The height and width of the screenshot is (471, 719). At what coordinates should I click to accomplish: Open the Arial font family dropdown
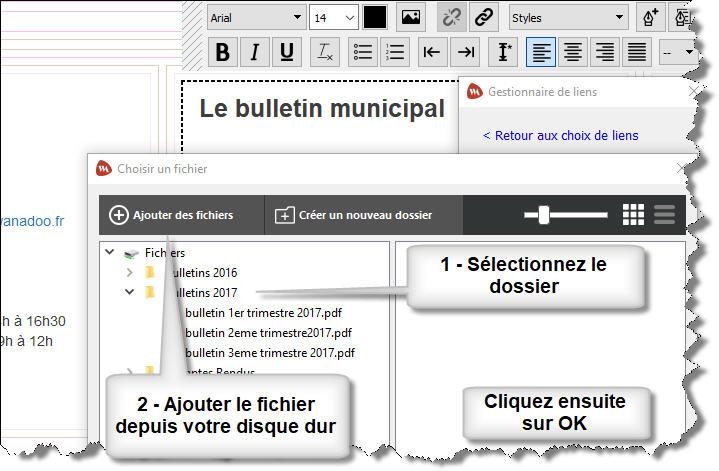pyautogui.click(x=256, y=17)
